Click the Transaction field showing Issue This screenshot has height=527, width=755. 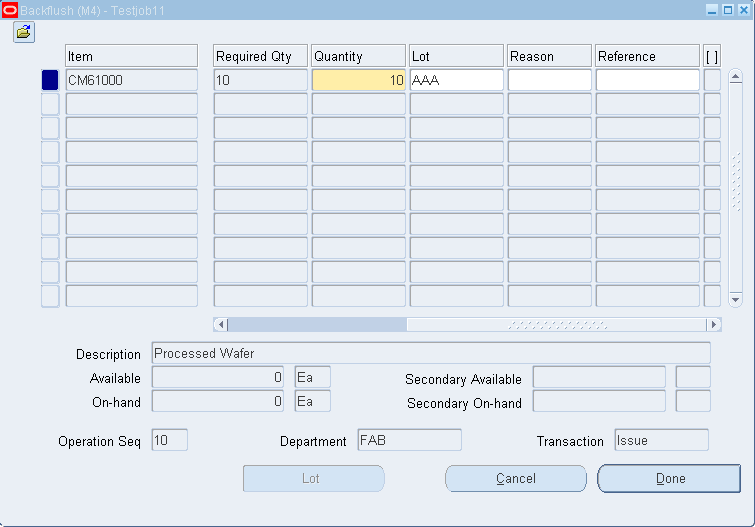(662, 440)
